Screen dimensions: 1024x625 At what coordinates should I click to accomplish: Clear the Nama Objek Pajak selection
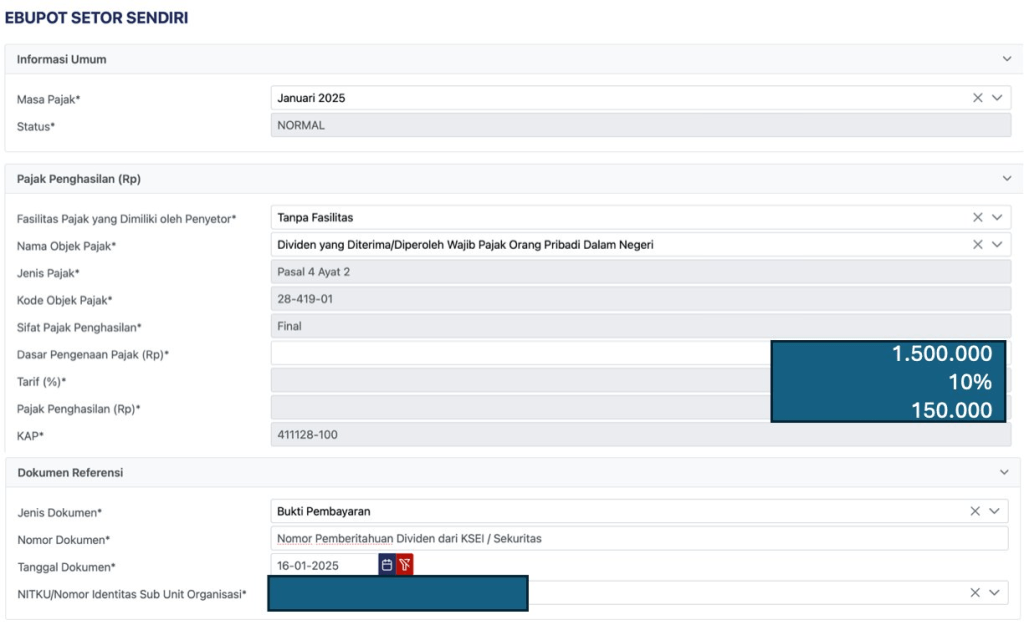click(977, 244)
